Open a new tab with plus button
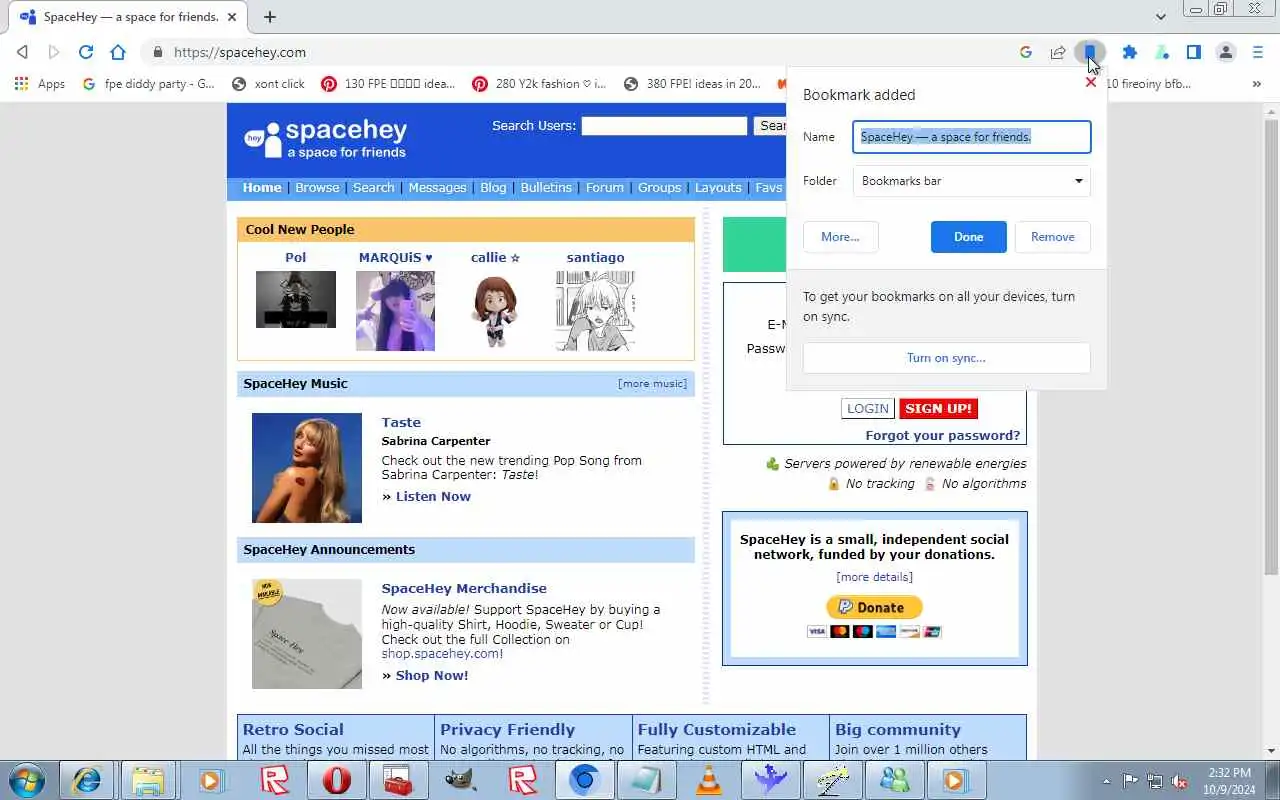Viewport: 1280px width, 800px height. [x=270, y=17]
